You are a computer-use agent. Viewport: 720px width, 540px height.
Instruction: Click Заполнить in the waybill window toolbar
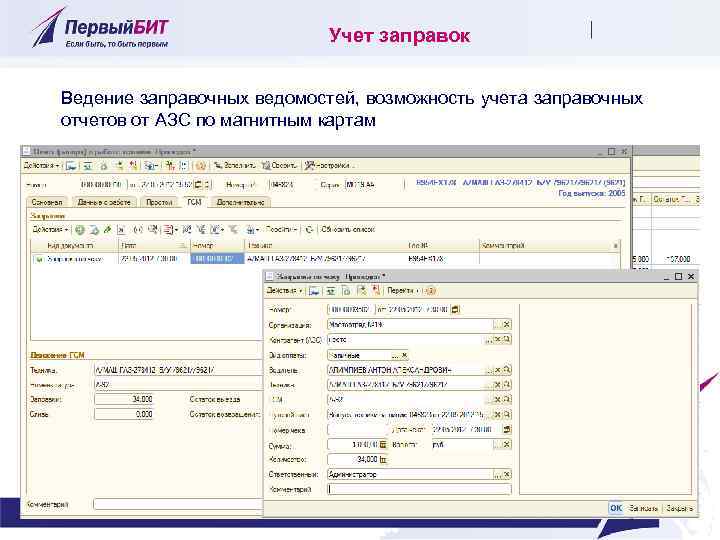click(234, 165)
